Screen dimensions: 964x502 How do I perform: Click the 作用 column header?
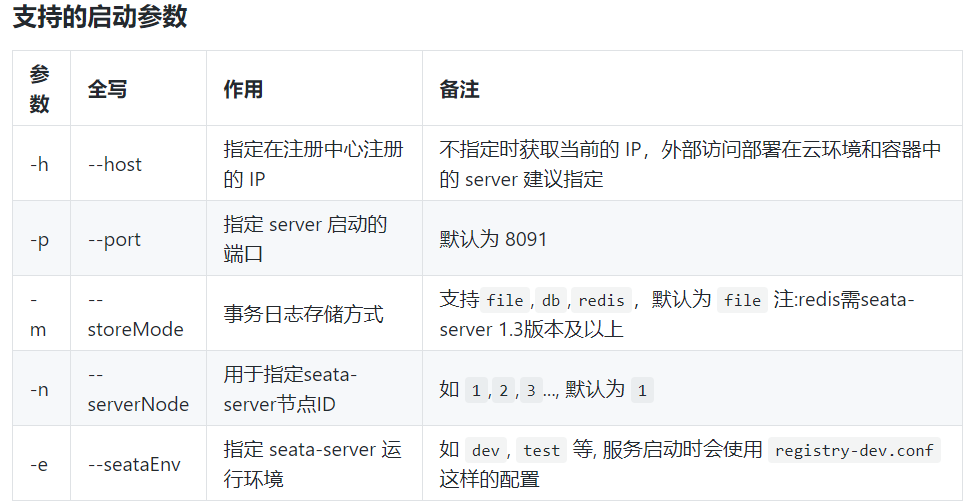pyautogui.click(x=314, y=88)
